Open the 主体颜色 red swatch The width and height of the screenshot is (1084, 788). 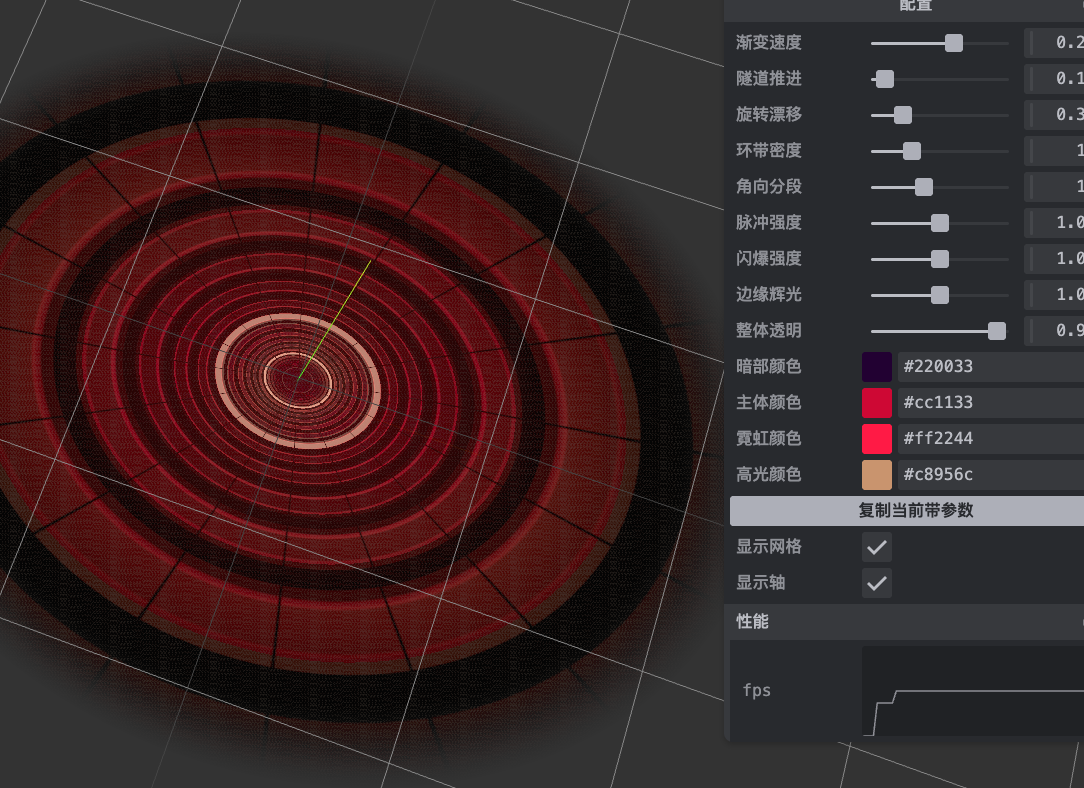coord(877,402)
